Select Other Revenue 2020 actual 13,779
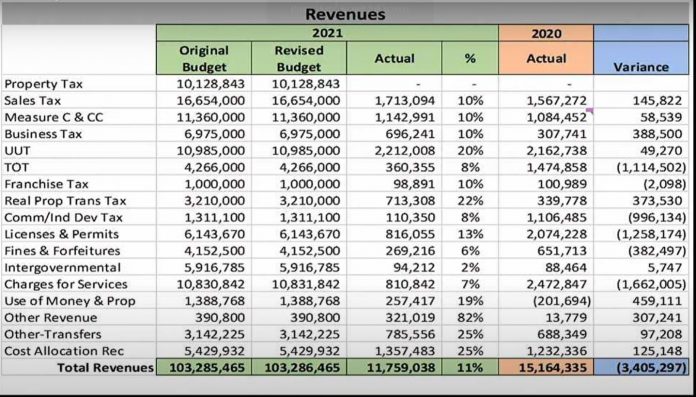 pyautogui.click(x=567, y=318)
